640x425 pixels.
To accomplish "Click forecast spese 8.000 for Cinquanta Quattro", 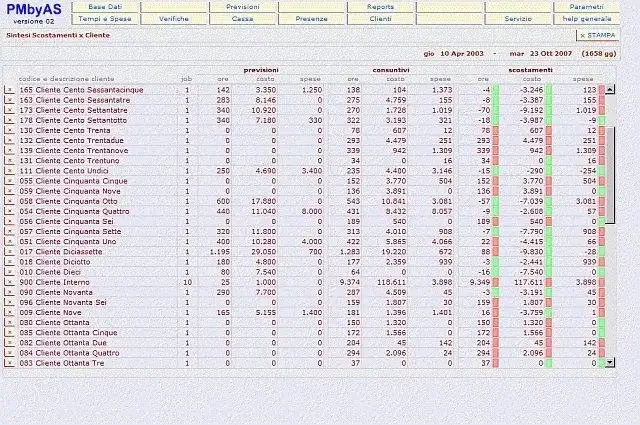I will pyautogui.click(x=312, y=211).
